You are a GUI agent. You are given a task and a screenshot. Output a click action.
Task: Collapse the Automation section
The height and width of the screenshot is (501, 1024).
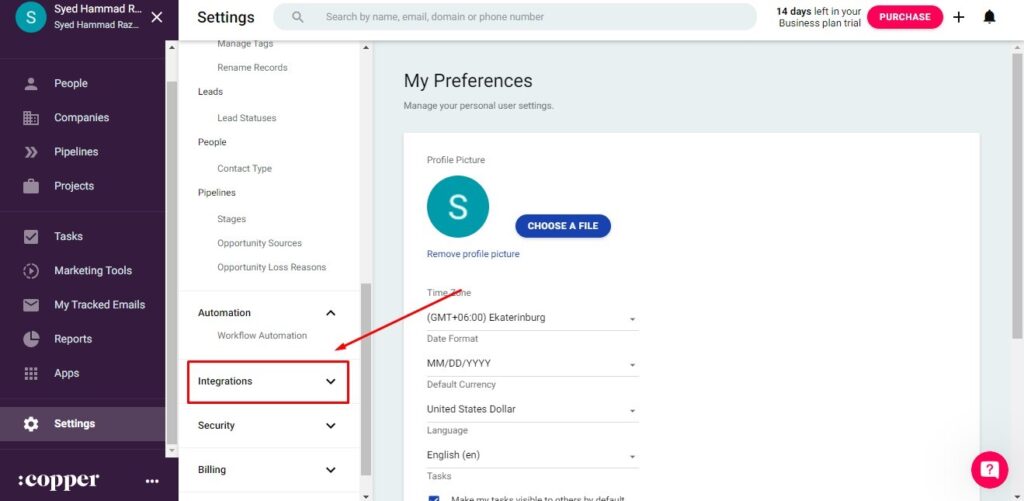[x=330, y=313]
